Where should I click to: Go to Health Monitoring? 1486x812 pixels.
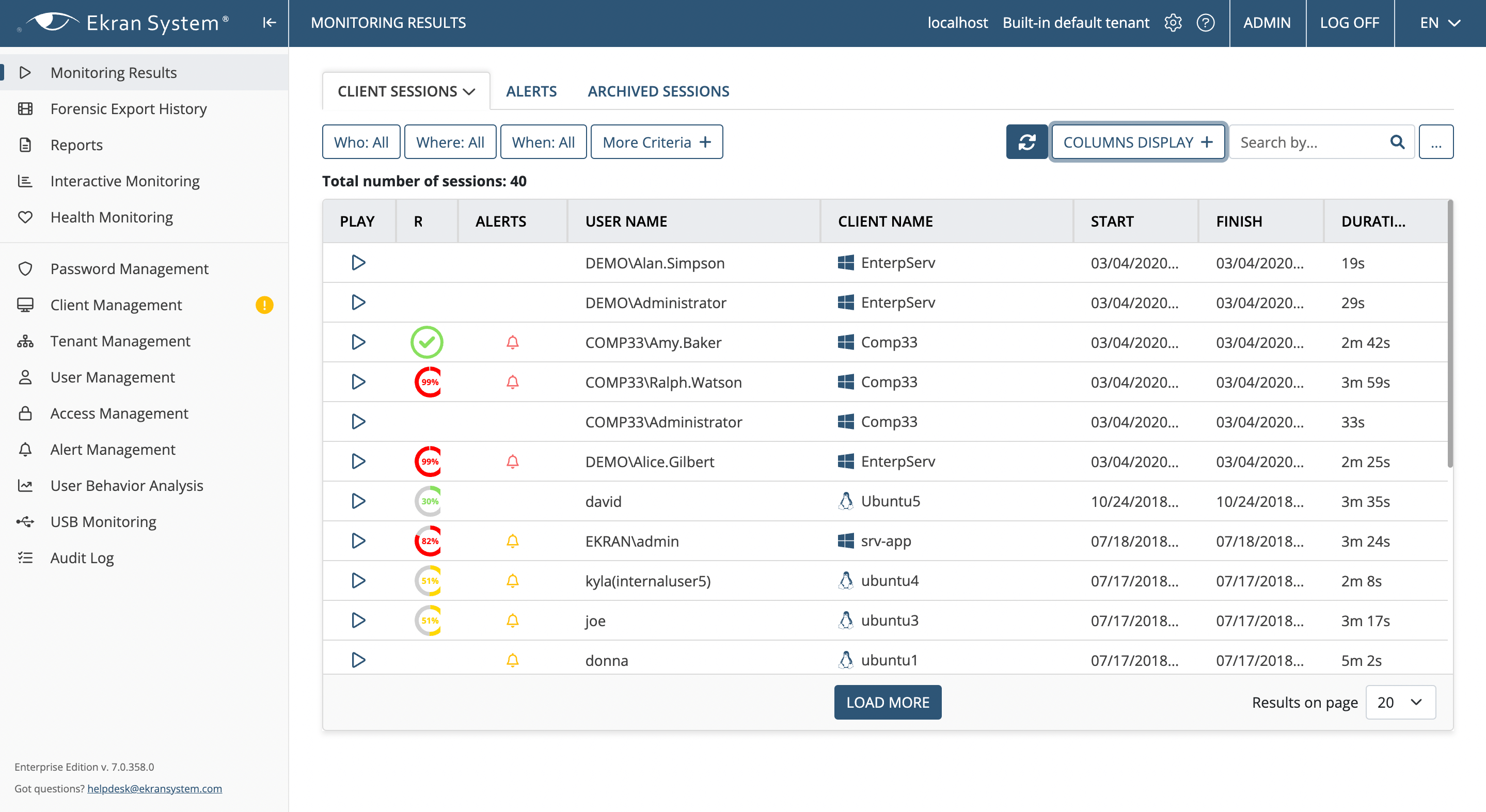click(x=144, y=217)
